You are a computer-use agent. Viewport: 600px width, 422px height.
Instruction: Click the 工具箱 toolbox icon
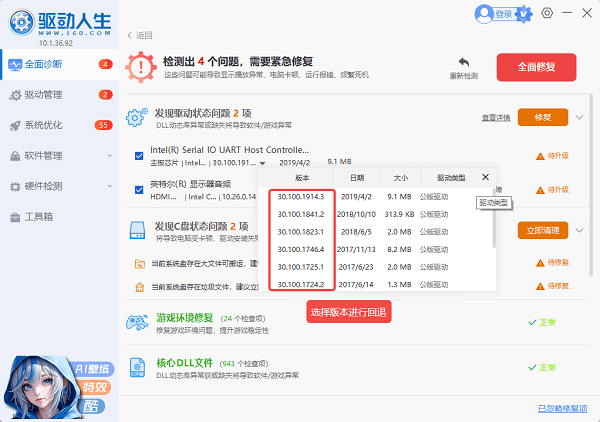pyautogui.click(x=15, y=216)
